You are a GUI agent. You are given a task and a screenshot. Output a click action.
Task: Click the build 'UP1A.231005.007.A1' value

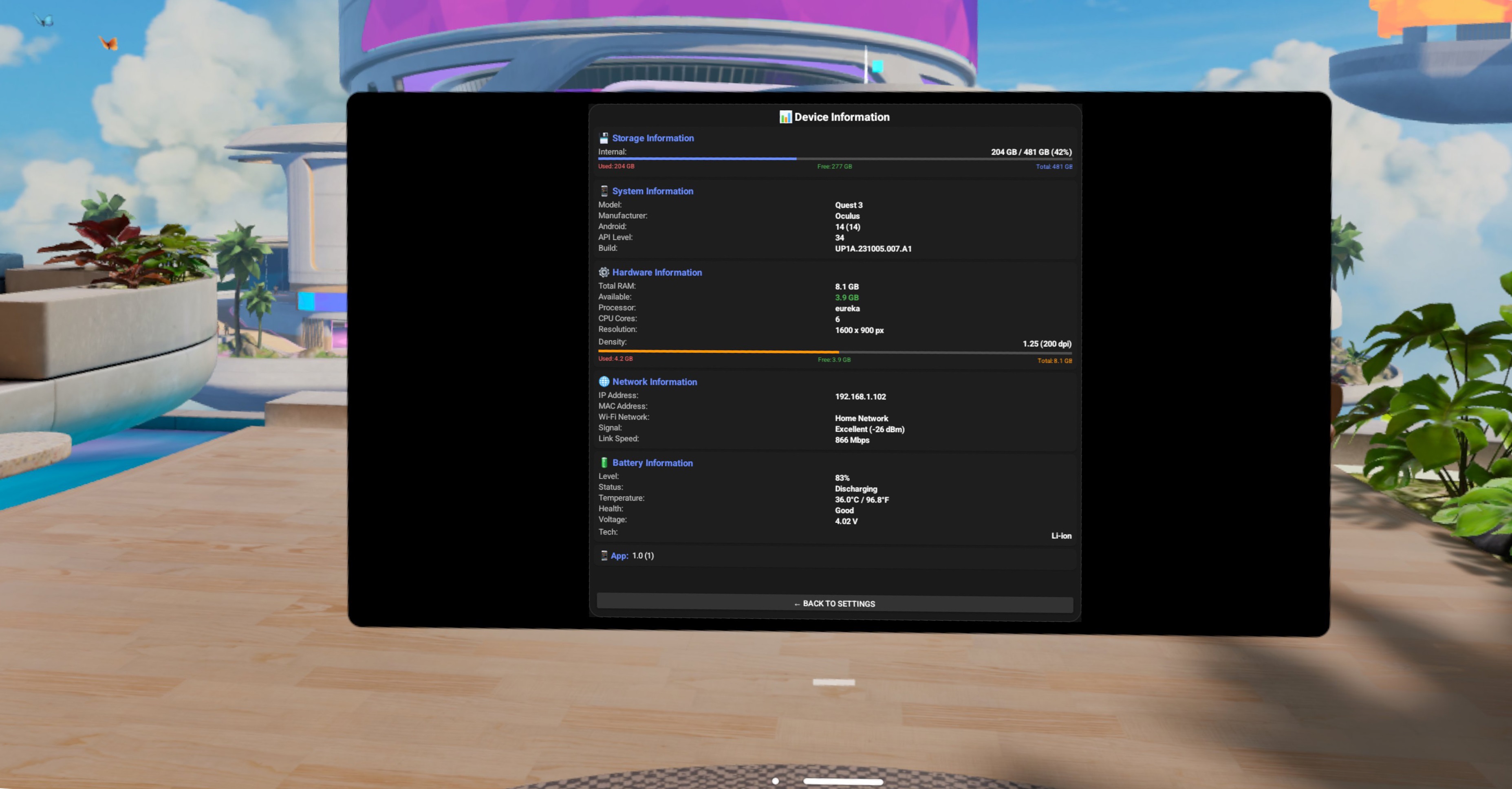[873, 249]
